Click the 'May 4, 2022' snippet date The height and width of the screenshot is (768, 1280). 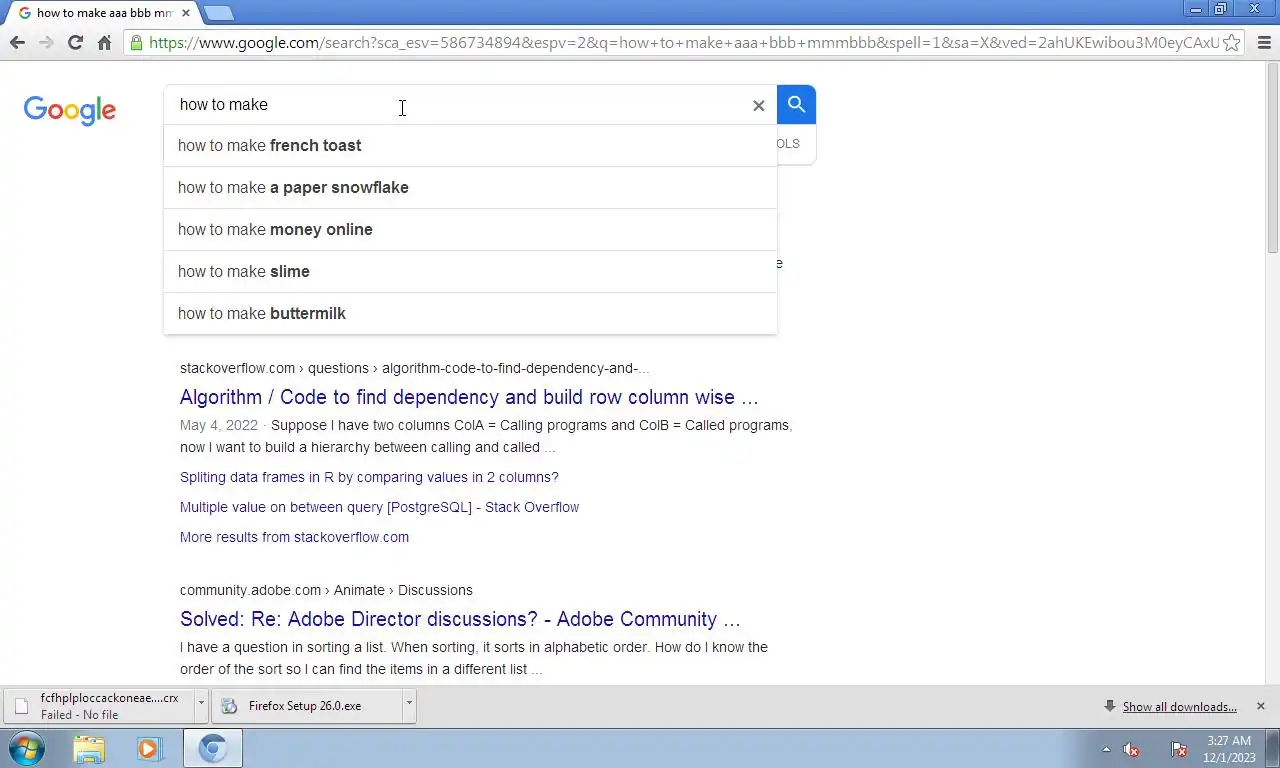219,425
